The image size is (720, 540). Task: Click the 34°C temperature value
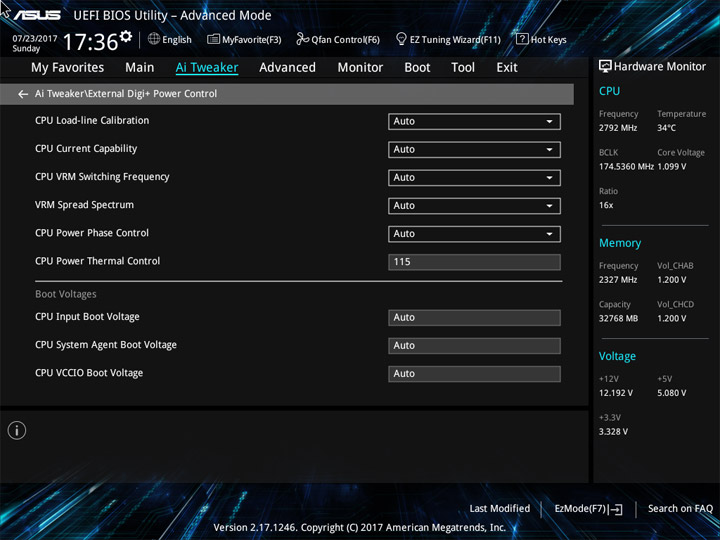[666, 128]
